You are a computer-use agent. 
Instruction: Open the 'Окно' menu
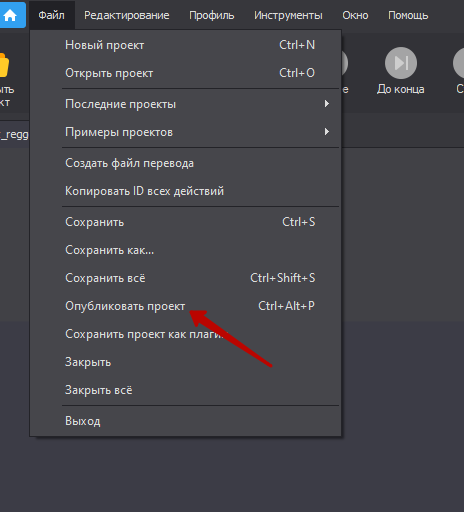pyautogui.click(x=355, y=15)
